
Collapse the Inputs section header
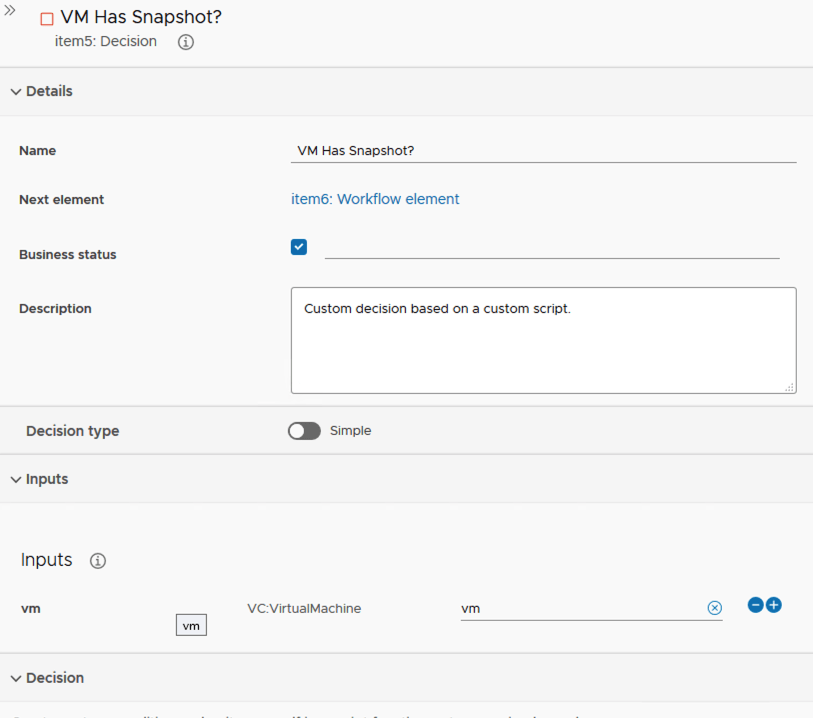coord(40,479)
